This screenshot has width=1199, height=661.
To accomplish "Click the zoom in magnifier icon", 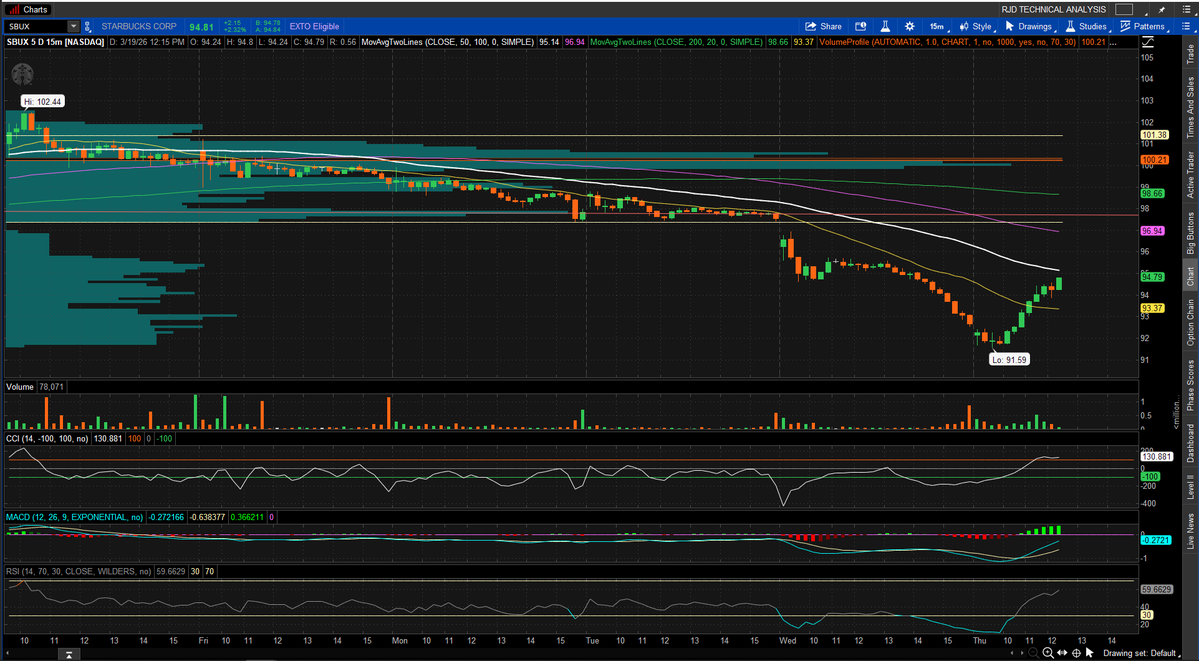I will pyautogui.click(x=1048, y=653).
